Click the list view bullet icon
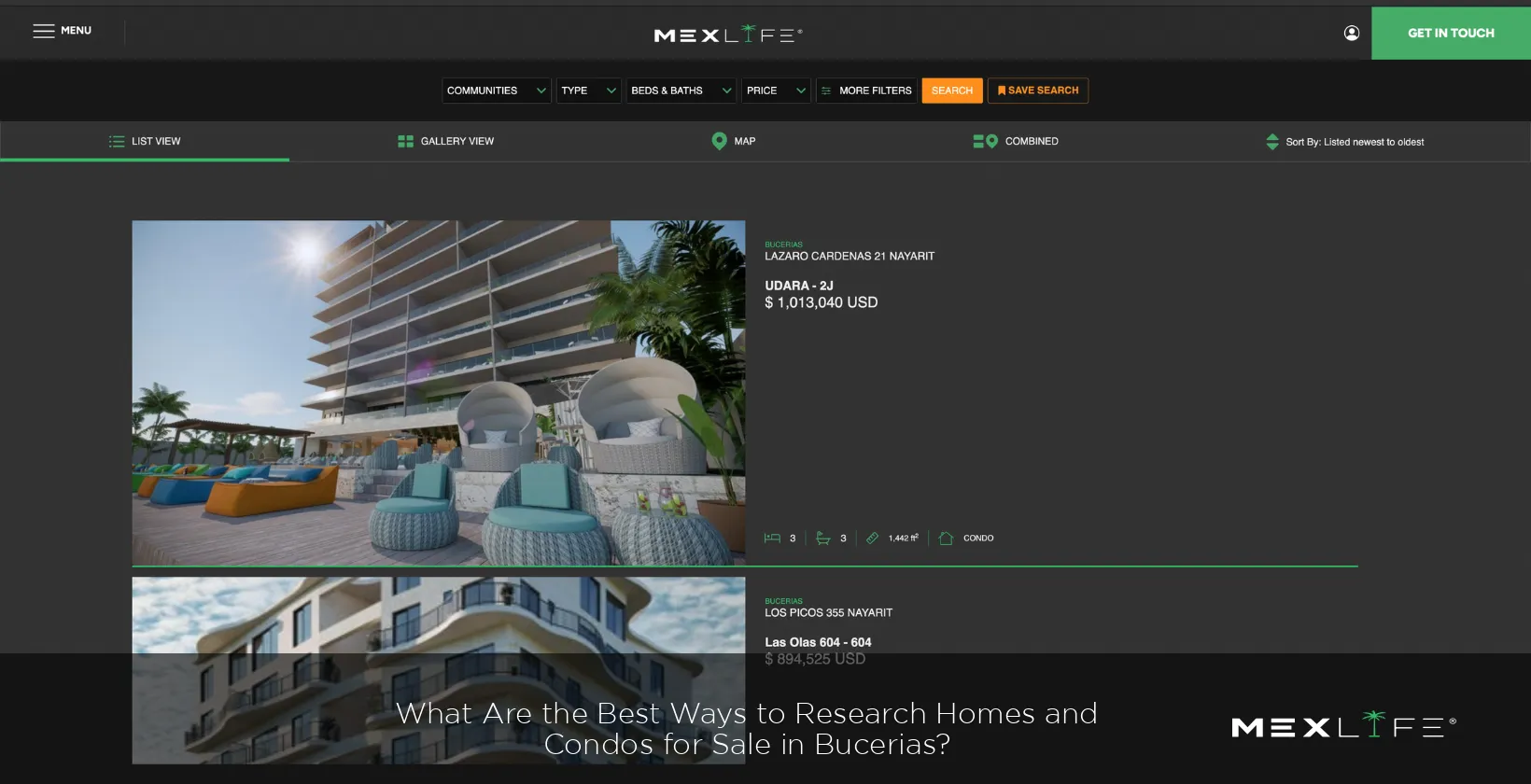1531x784 pixels. [x=117, y=142]
